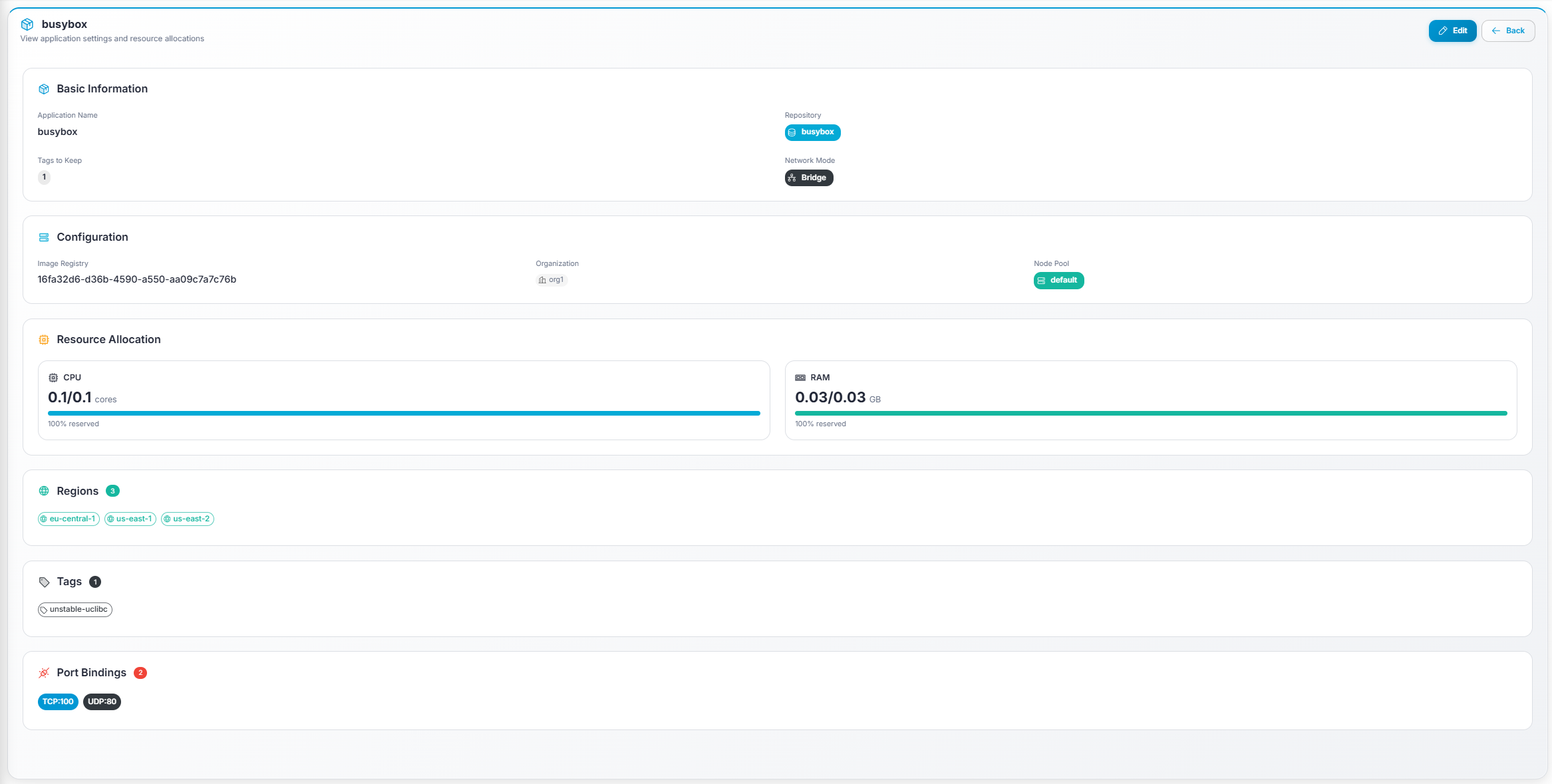1552x784 pixels.
Task: Select the org1 organization badge
Action: click(x=551, y=279)
